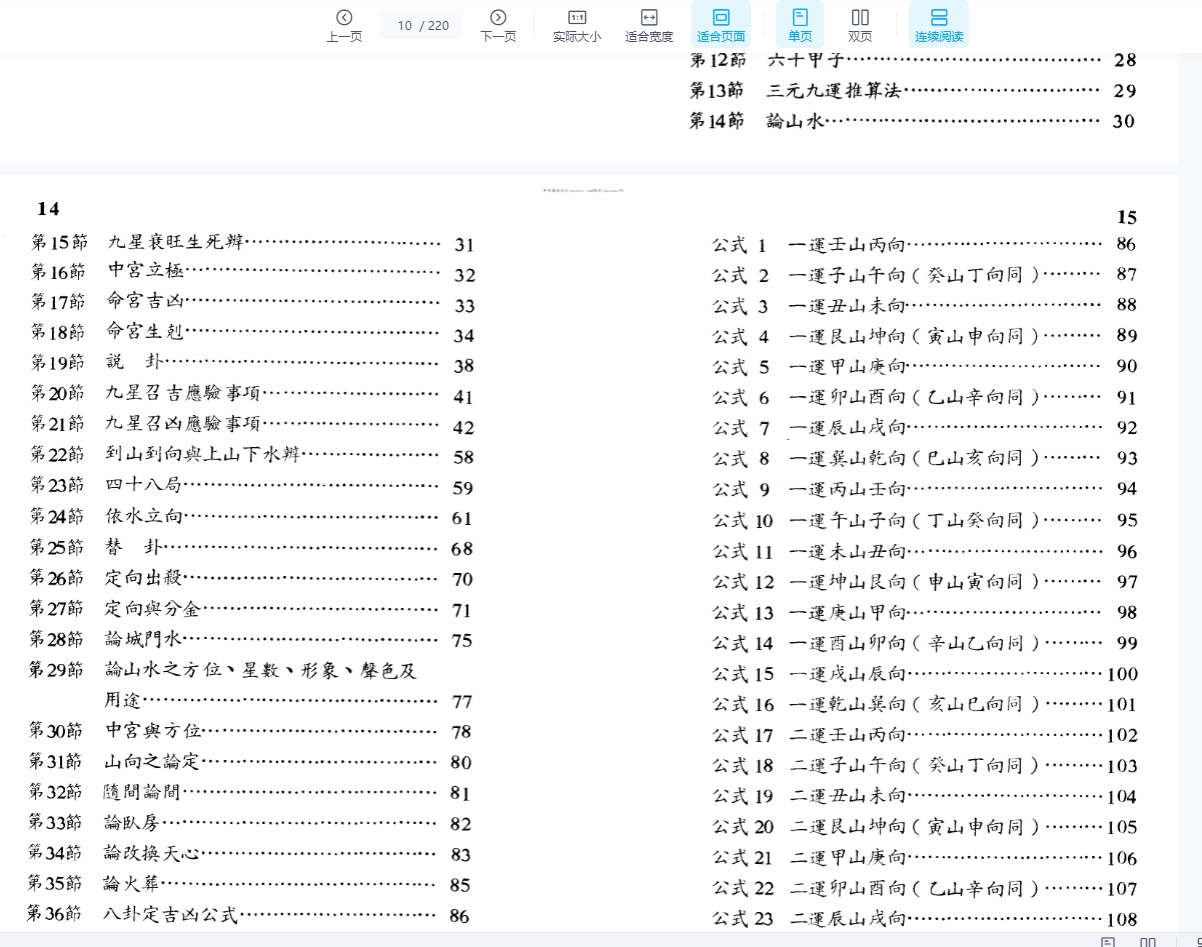Select fit width (适合宽度) view
Viewport: 1202px width, 947px height.
649,25
